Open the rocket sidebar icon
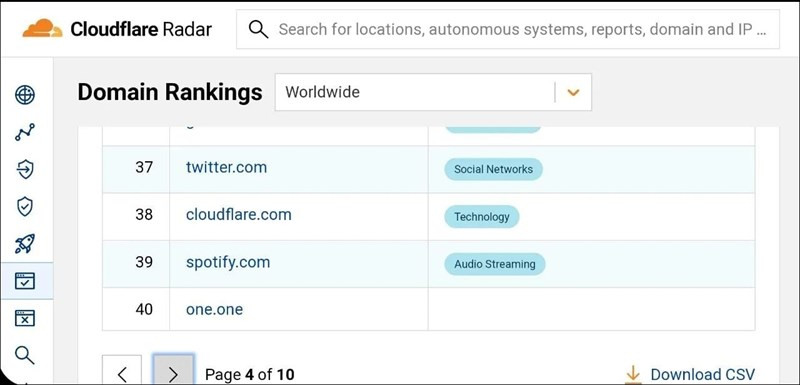Screen dimensions: 800x385 [25, 244]
